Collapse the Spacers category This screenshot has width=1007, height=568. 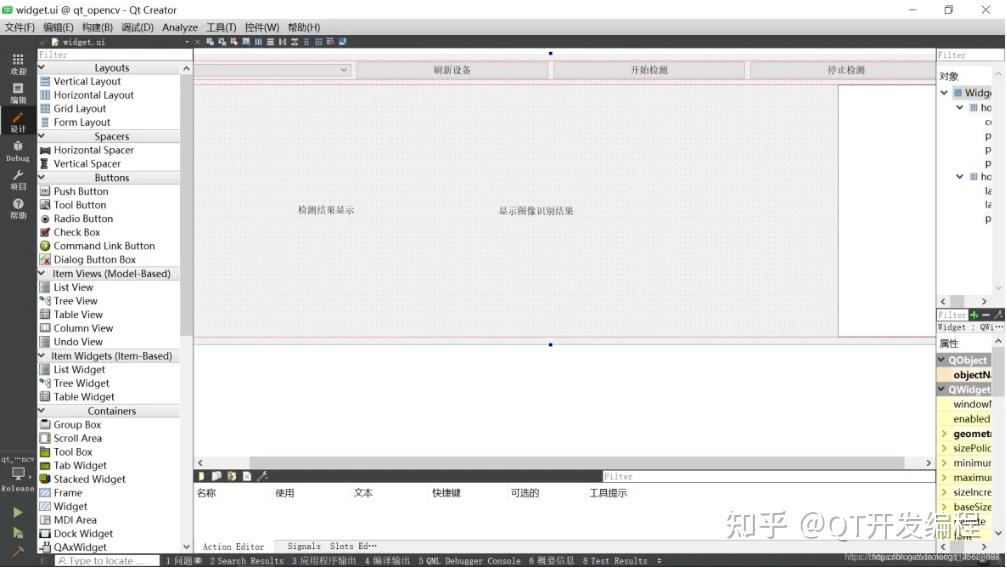coord(42,136)
